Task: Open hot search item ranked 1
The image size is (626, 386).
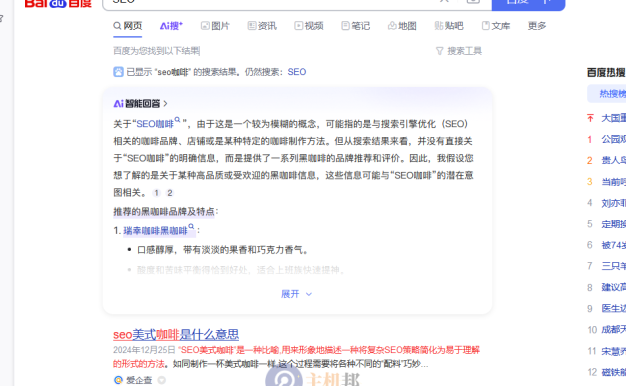Action: (x=613, y=139)
